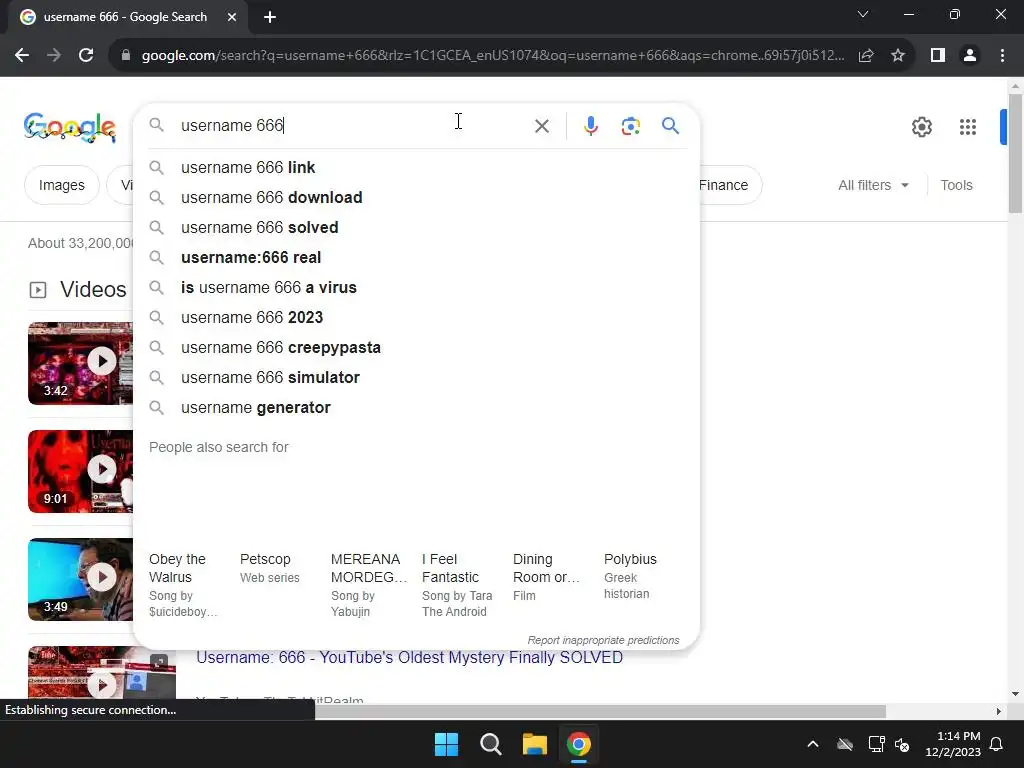Click 'Report inappropriate predictions'
The height and width of the screenshot is (768, 1024).
tap(603, 641)
